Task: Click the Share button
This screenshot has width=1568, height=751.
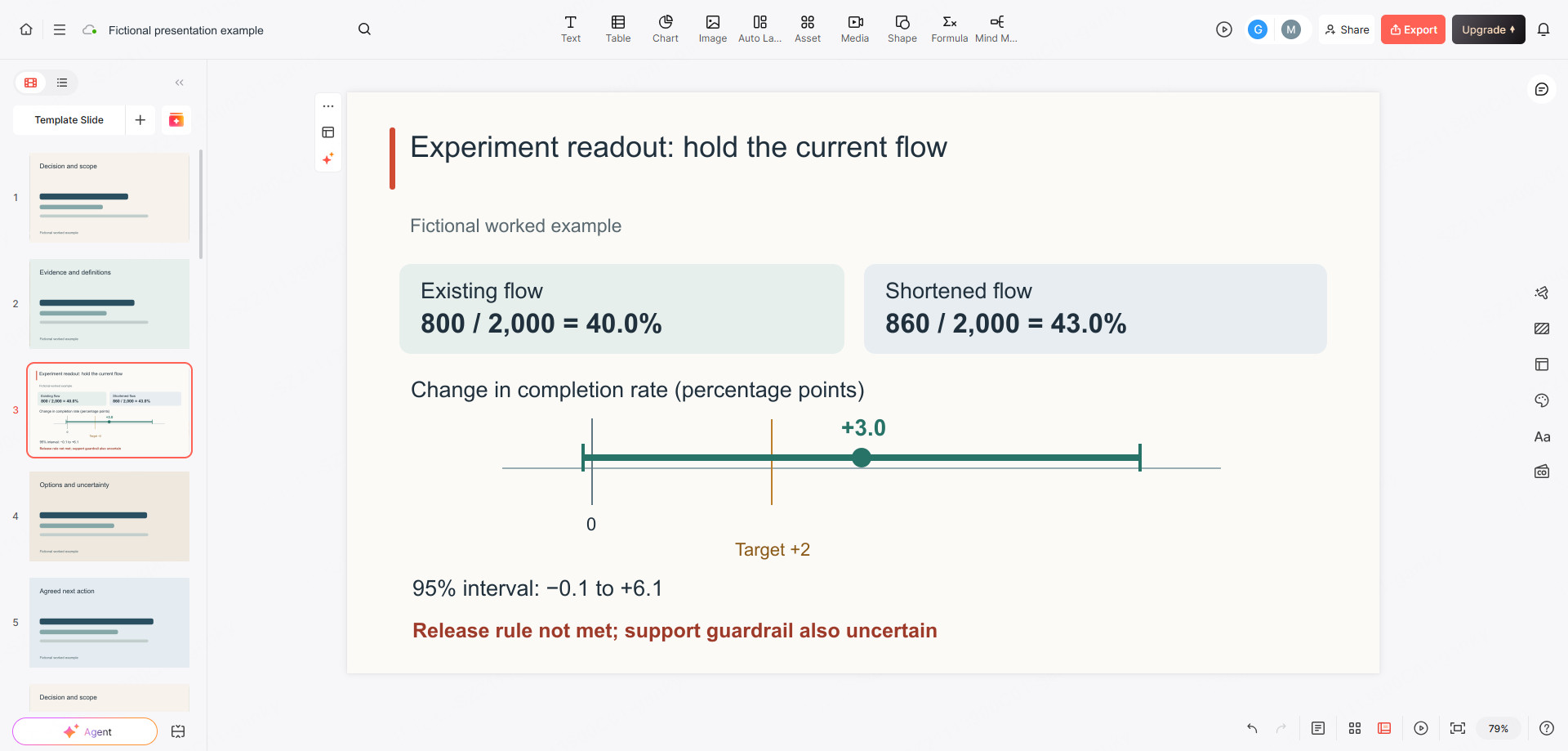Action: (1347, 29)
